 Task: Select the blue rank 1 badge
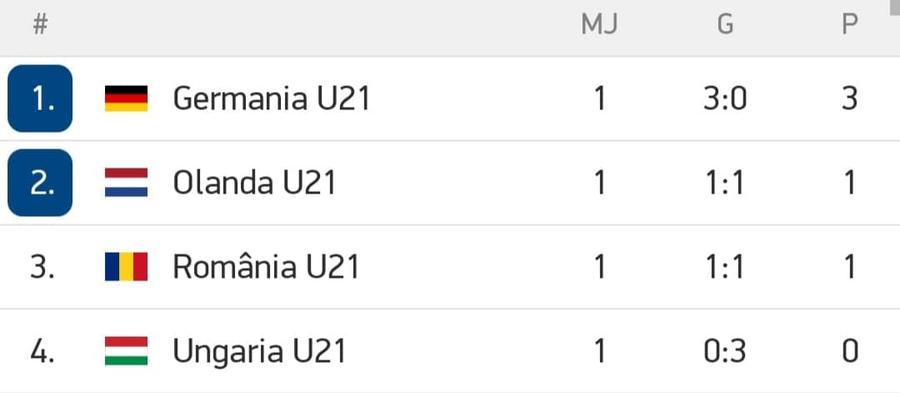coord(40,98)
